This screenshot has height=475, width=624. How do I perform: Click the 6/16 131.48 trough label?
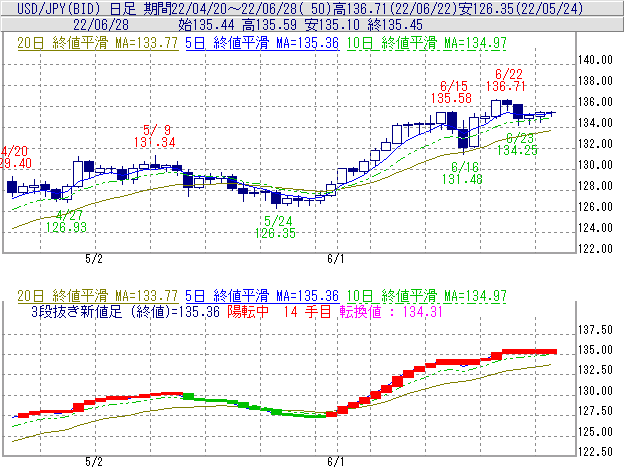[x=462, y=173]
